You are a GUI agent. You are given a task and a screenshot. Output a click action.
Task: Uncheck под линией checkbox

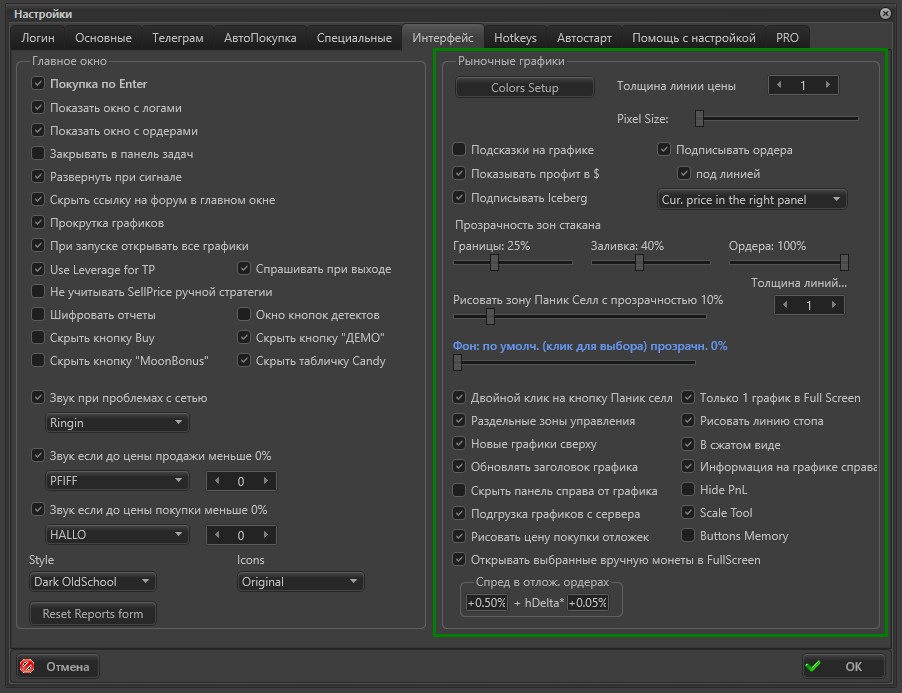point(684,173)
